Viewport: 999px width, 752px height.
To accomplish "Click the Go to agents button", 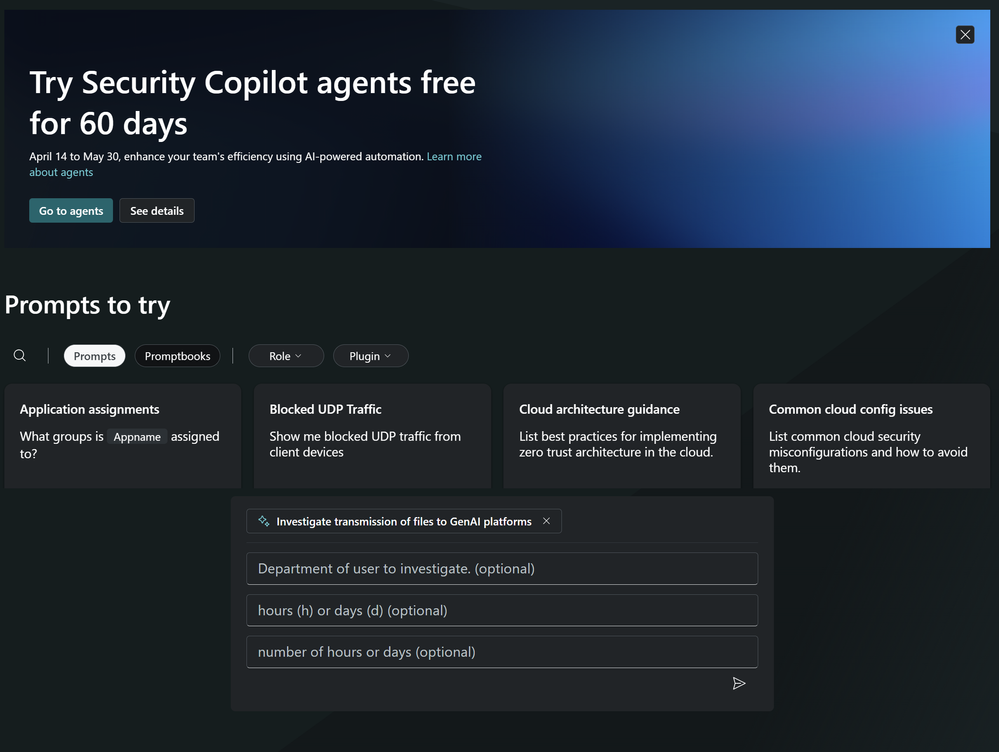I will coord(71,211).
